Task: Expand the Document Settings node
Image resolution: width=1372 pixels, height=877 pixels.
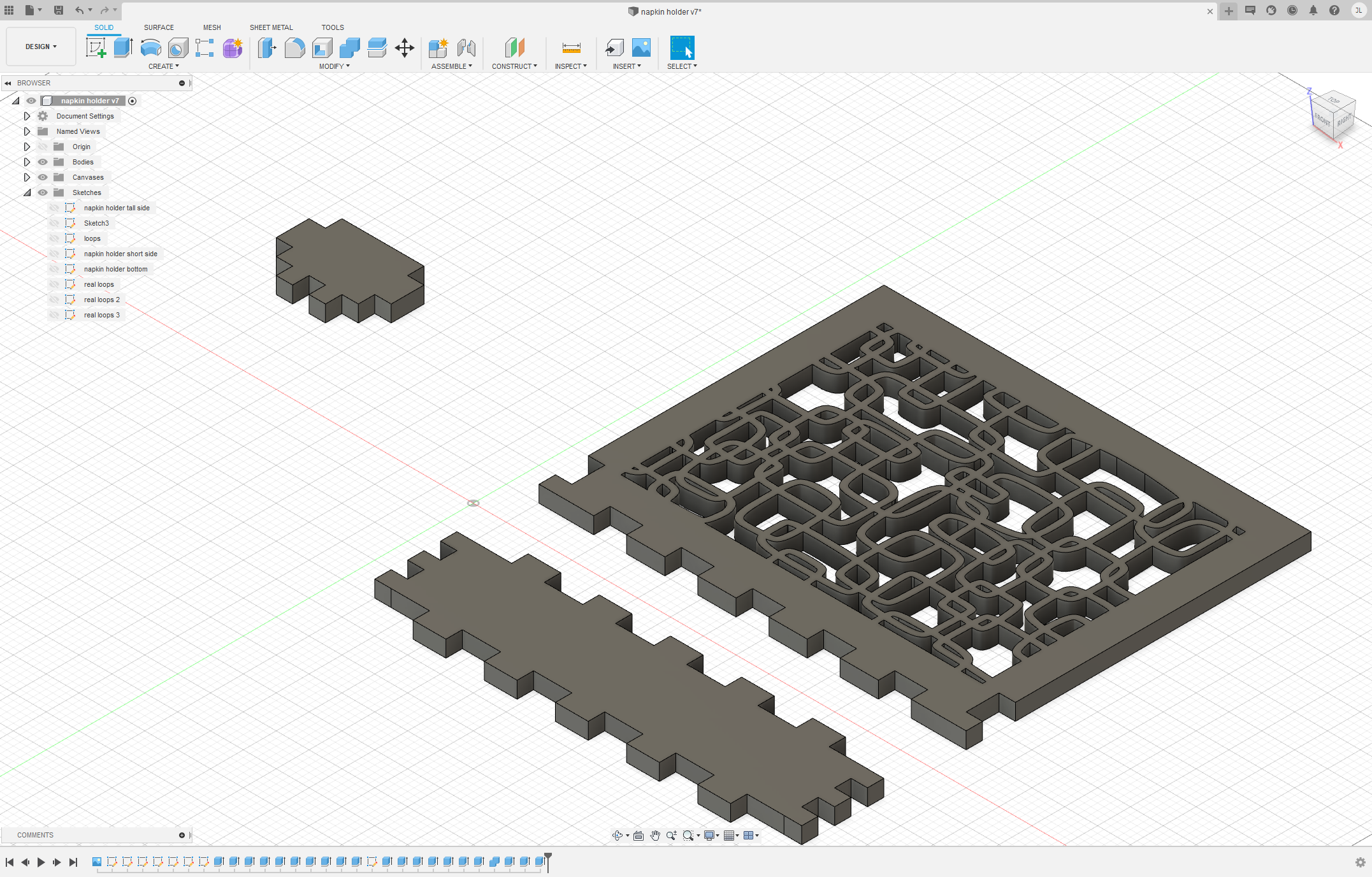Action: pyautogui.click(x=27, y=116)
